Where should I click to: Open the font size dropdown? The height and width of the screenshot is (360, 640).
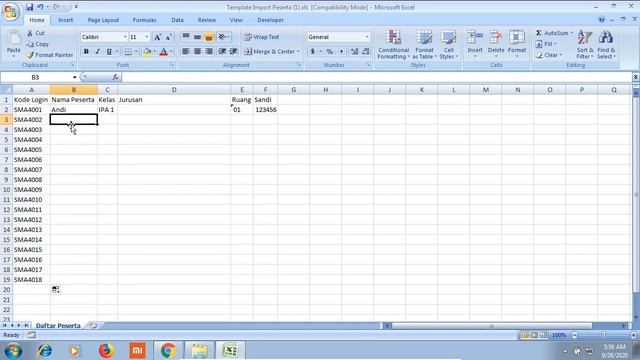147,37
